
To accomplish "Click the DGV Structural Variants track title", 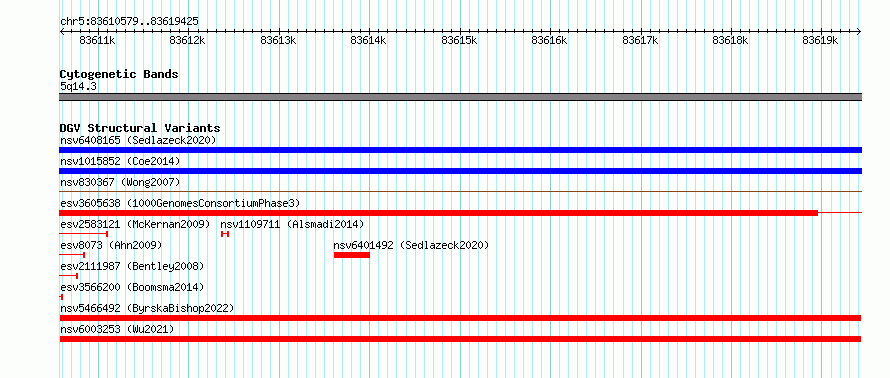I will pos(140,128).
